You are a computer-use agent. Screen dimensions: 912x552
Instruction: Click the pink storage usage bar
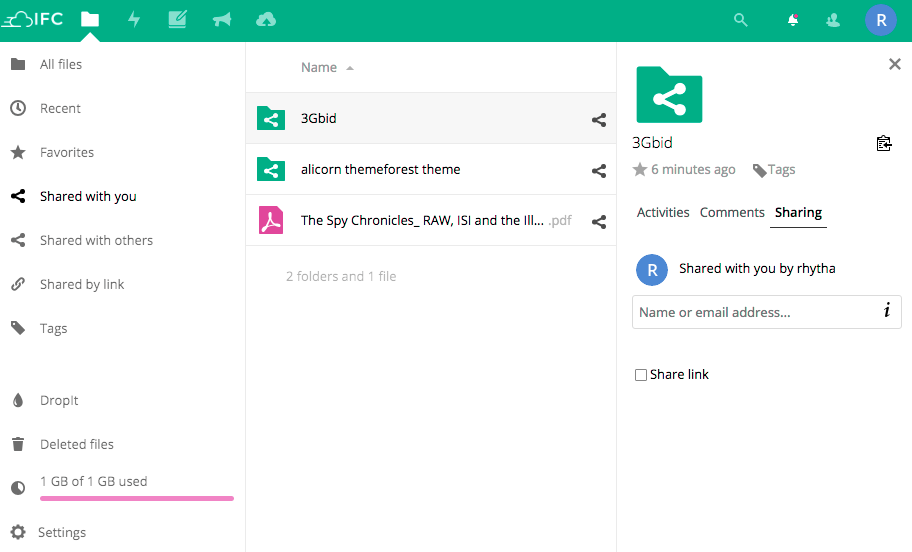pos(137,498)
